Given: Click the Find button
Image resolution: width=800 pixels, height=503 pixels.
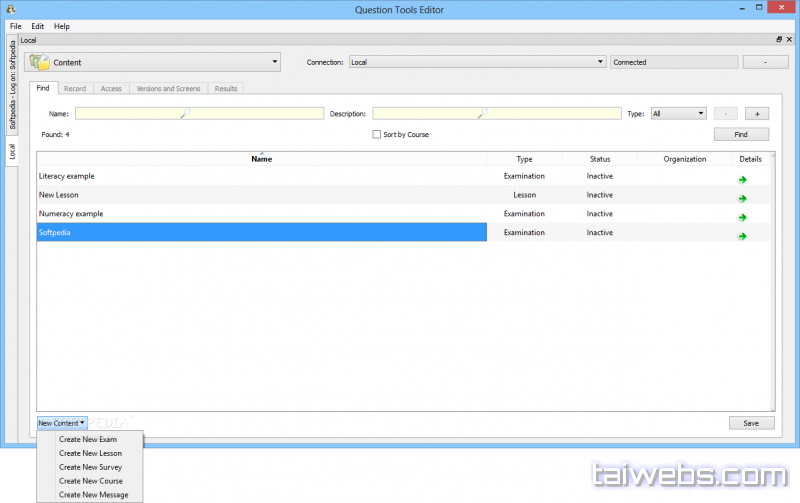Looking at the screenshot, I should pos(741,134).
